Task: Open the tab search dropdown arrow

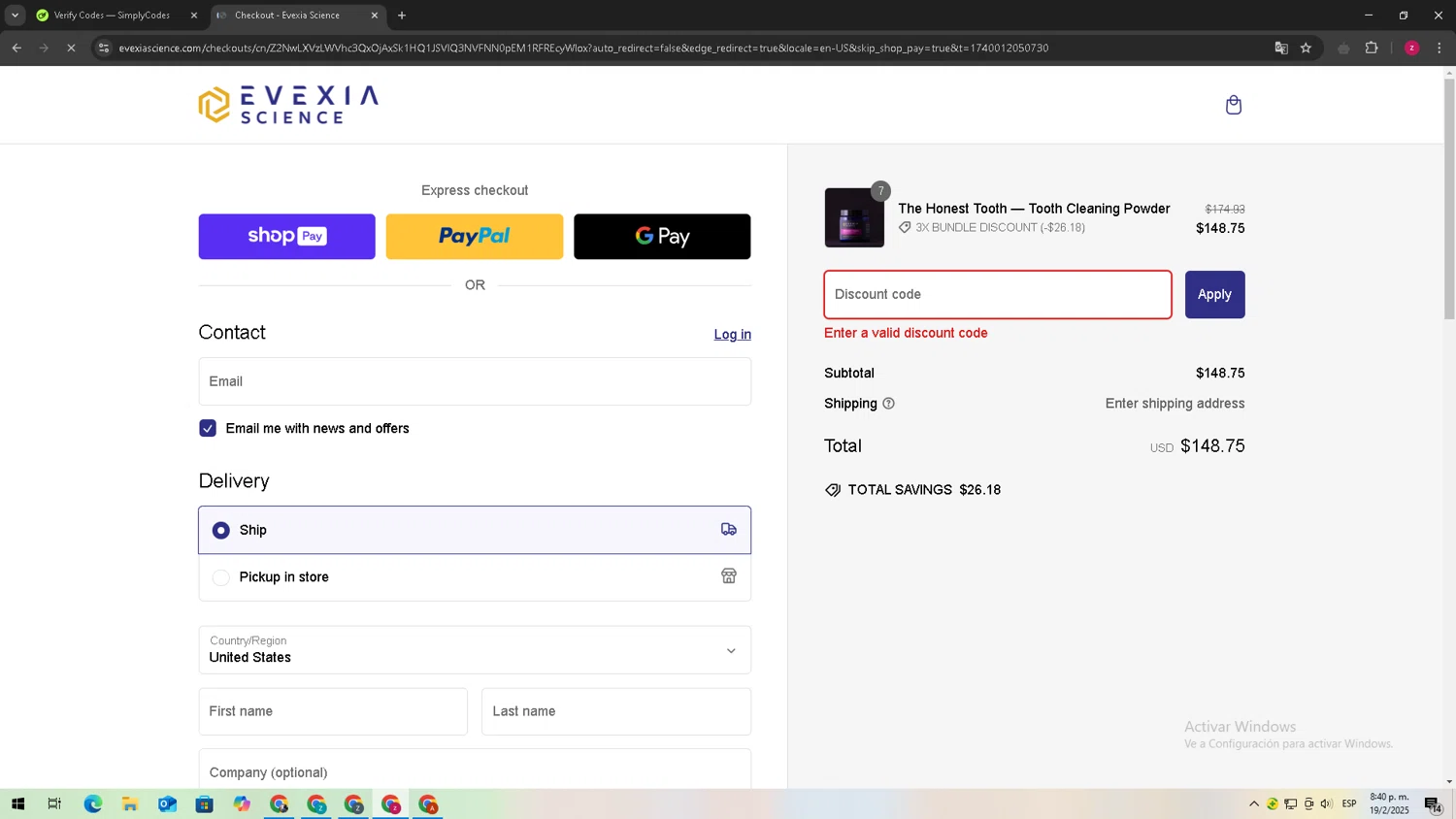Action: [15, 16]
